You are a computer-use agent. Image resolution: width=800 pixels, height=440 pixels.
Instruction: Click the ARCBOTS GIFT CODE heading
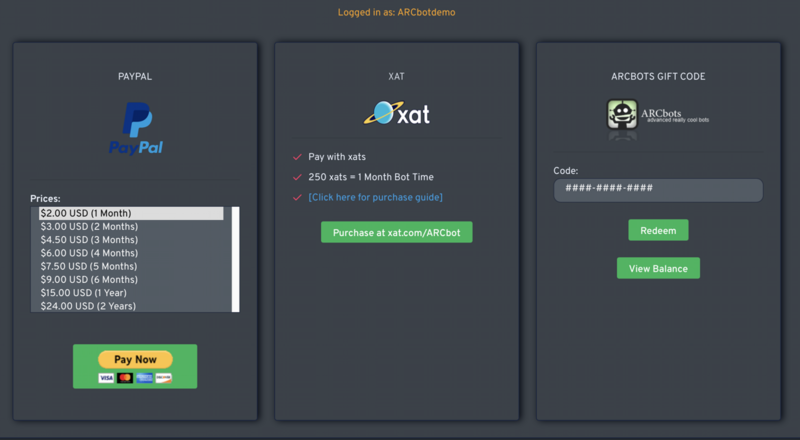(x=658, y=77)
